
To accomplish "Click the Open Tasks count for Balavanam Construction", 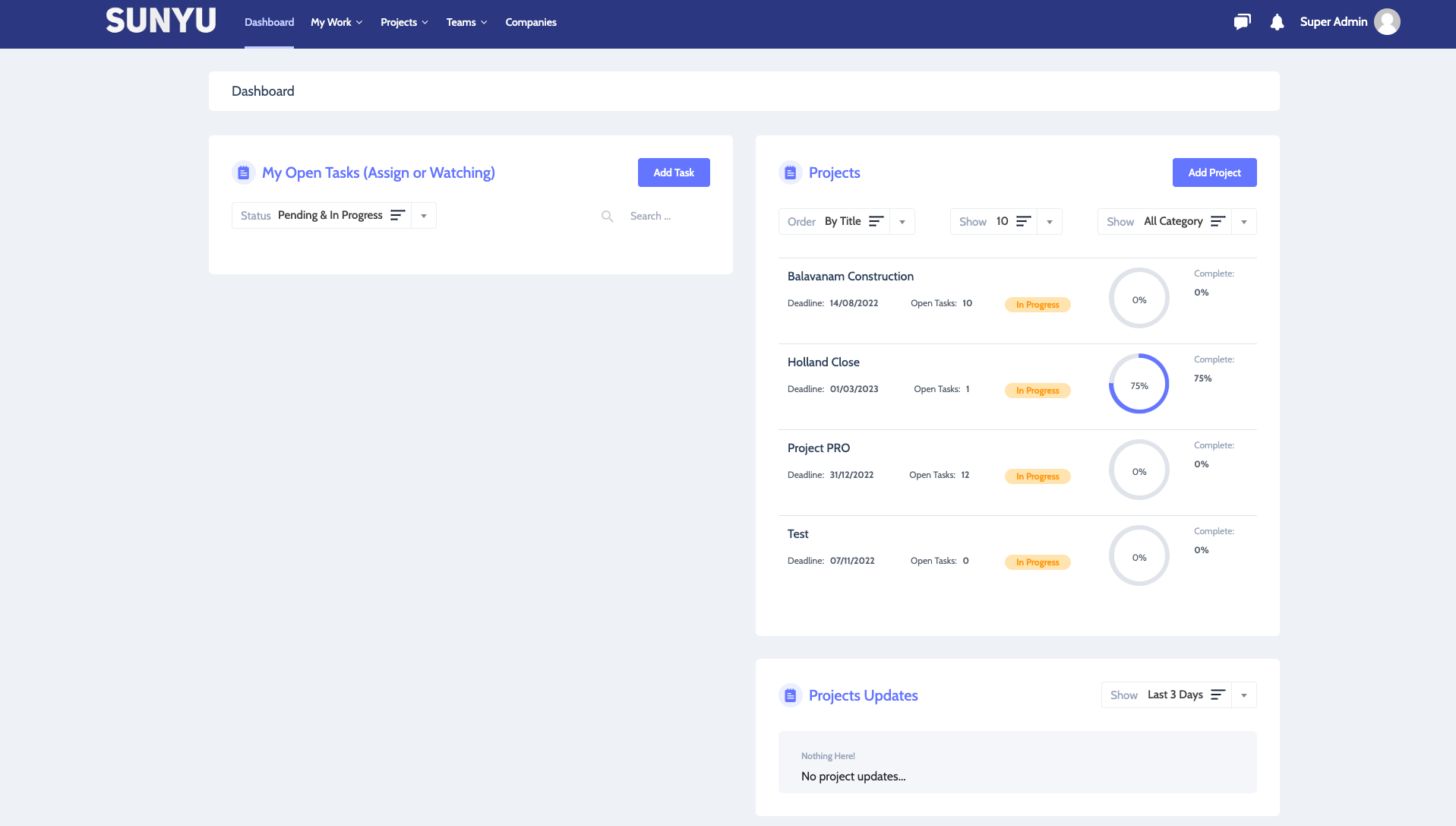I will pos(968,303).
